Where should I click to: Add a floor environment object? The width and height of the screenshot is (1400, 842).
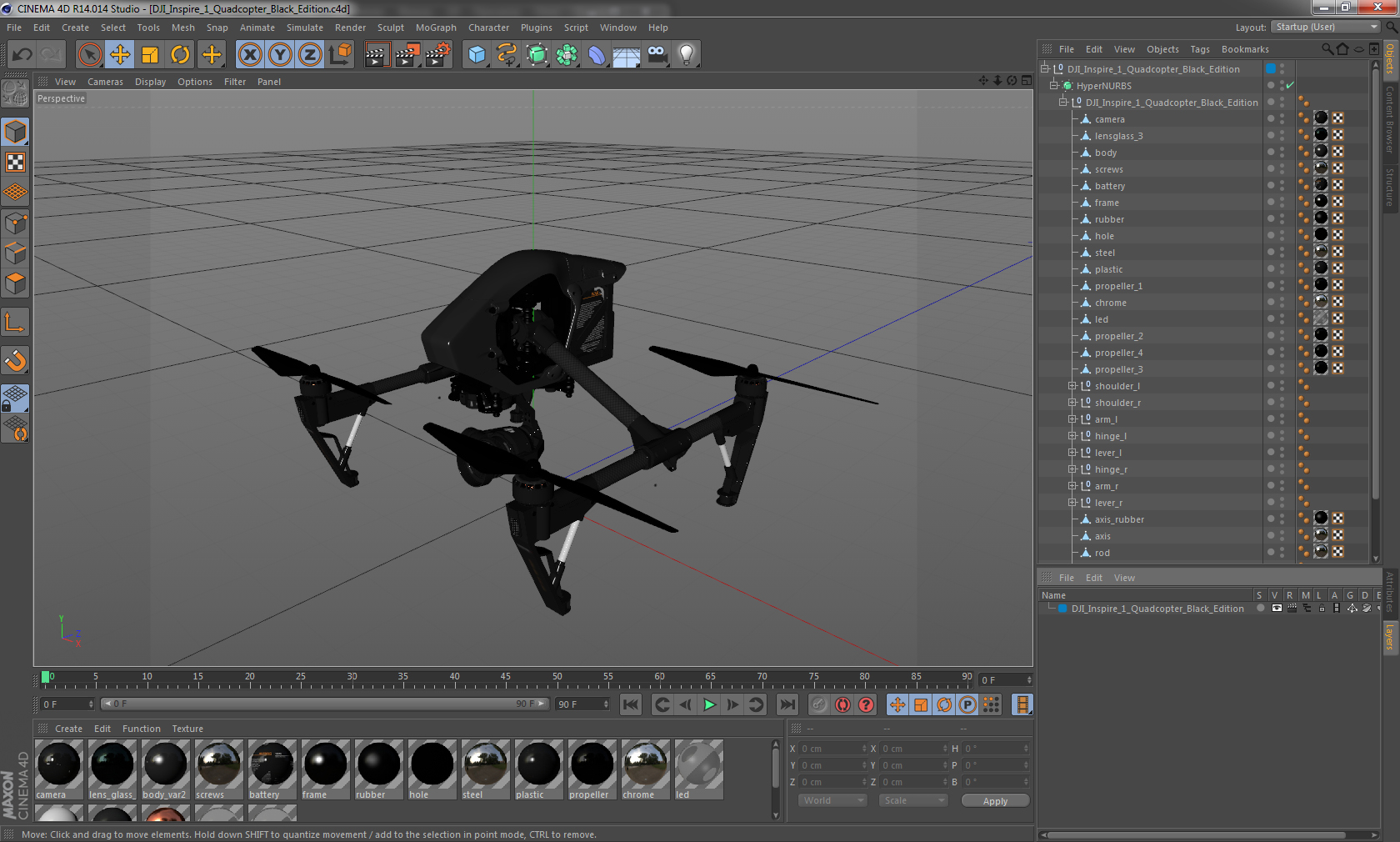tap(627, 55)
